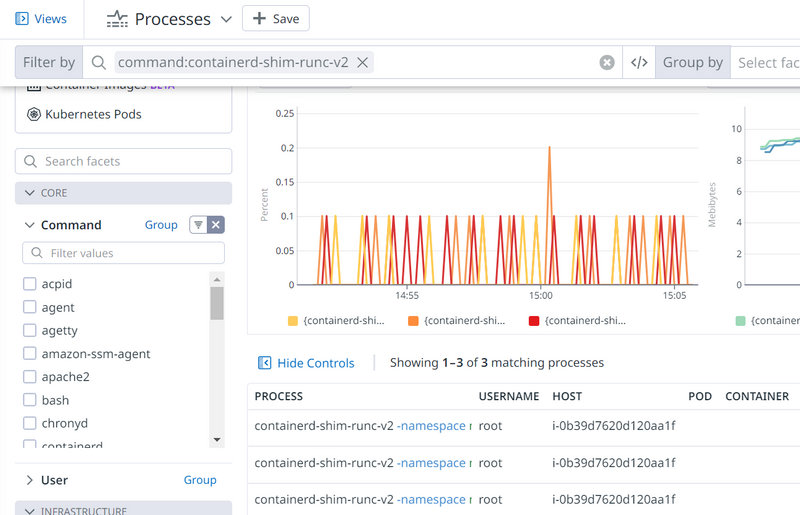The image size is (800, 515).
Task: Click the Save button
Action: pyautogui.click(x=276, y=19)
